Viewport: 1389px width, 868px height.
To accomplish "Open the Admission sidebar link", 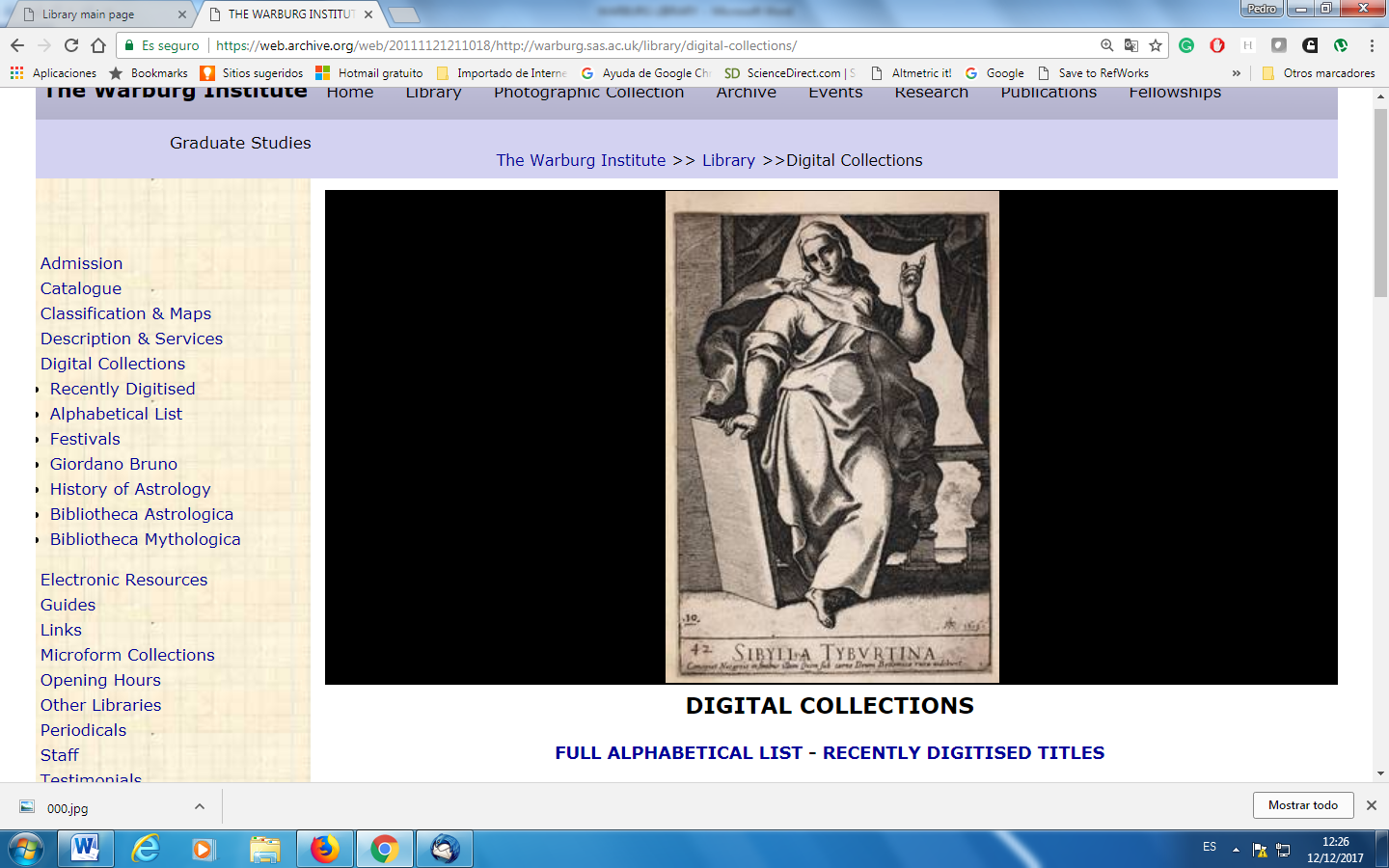I will [81, 263].
